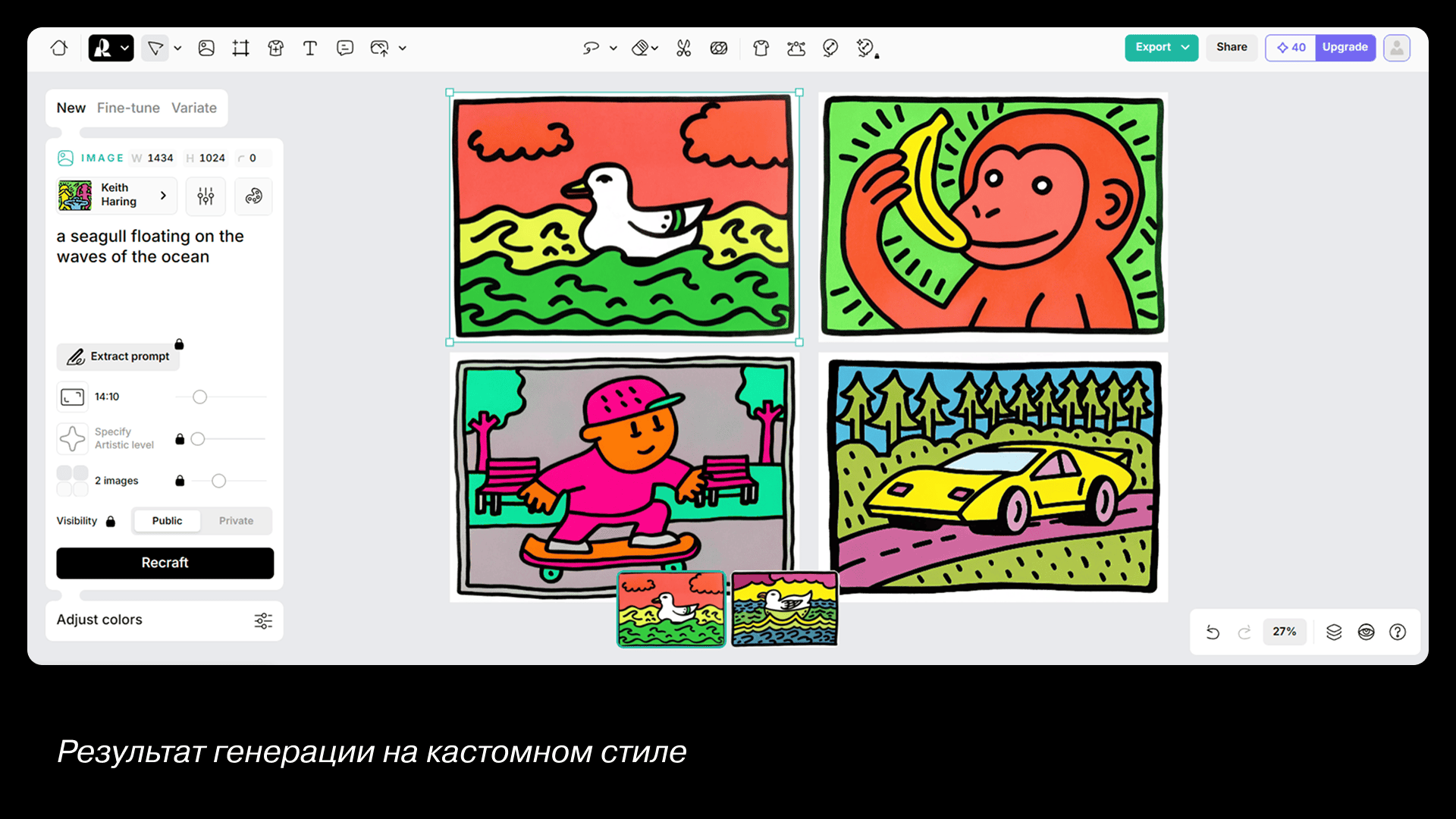Click the upscale circle-arrow icon
Viewport: 1456px width, 819px height.
830,48
